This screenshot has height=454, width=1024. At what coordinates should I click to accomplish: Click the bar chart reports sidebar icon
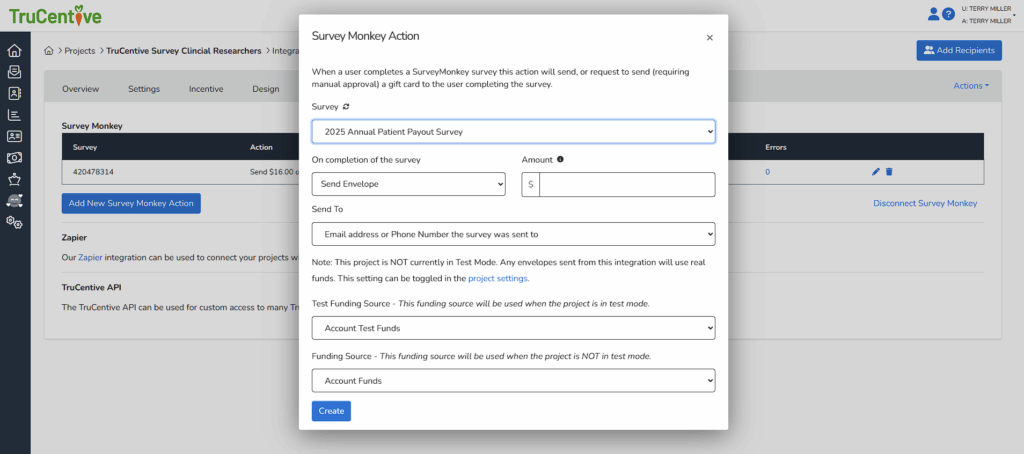point(14,115)
